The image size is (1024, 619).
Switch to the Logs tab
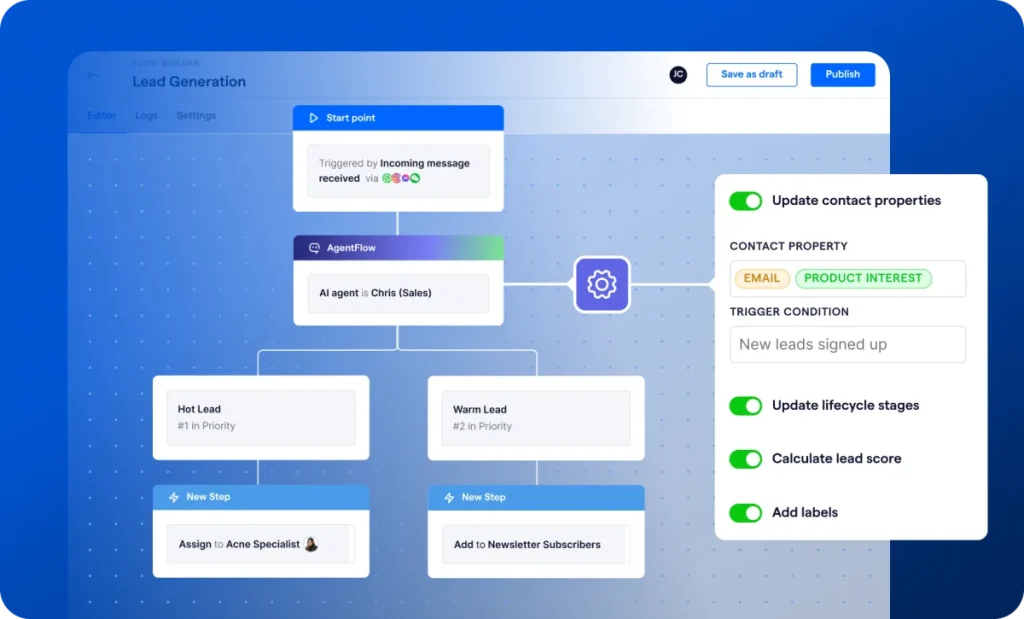[x=146, y=116]
